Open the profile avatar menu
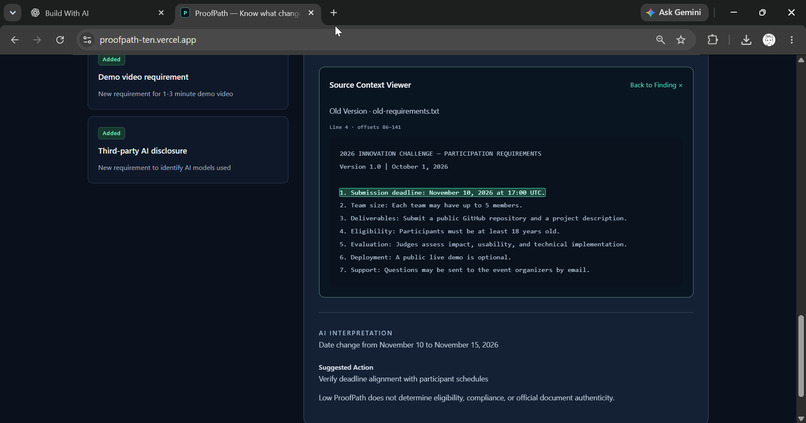 [x=769, y=40]
